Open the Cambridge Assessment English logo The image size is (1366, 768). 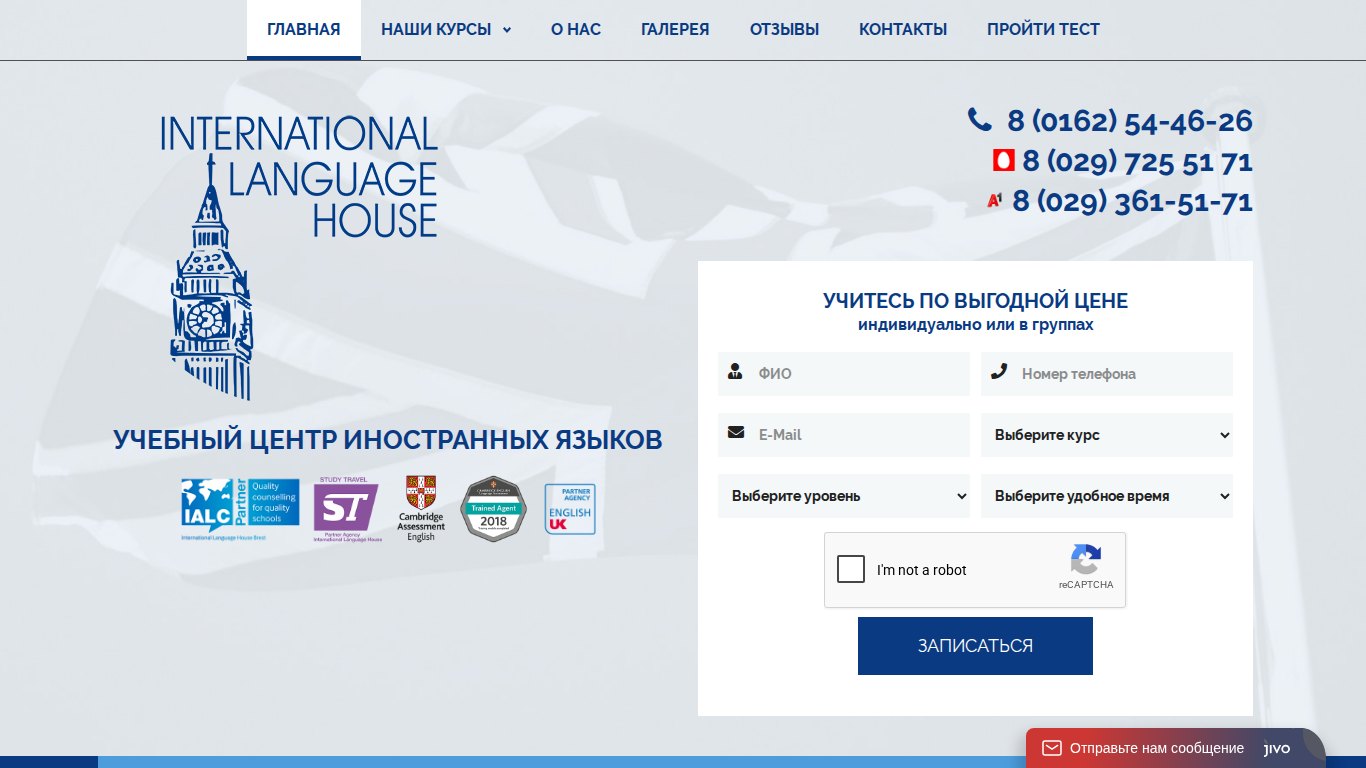tap(421, 509)
